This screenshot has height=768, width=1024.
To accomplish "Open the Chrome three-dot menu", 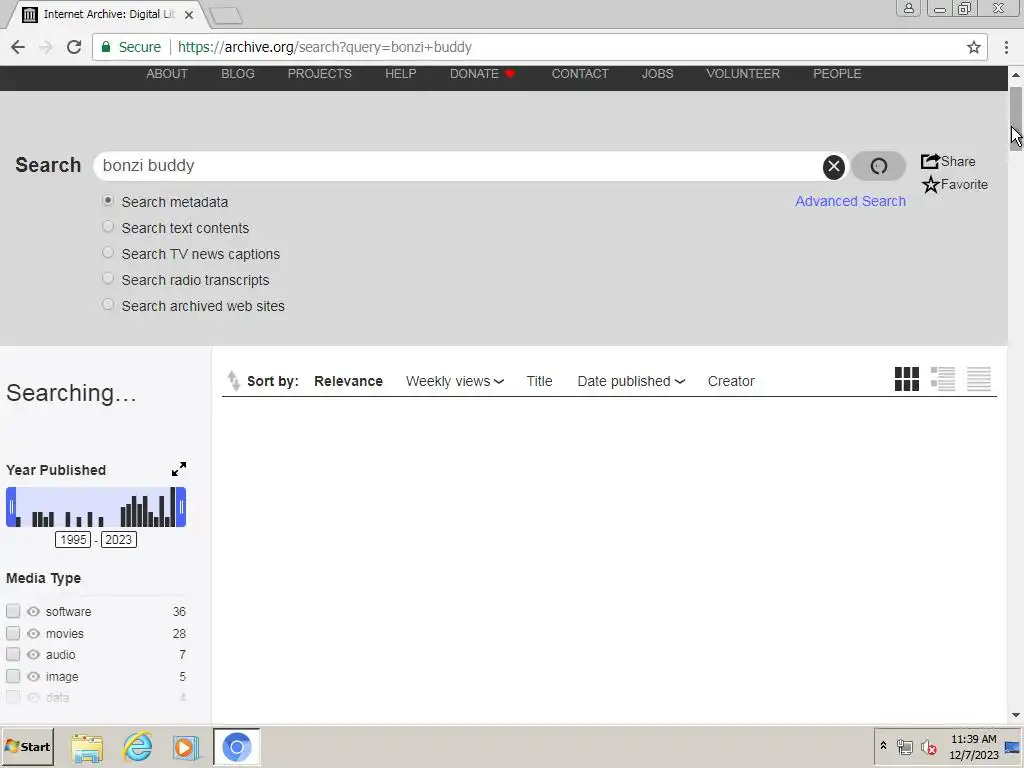I will (x=1006, y=47).
